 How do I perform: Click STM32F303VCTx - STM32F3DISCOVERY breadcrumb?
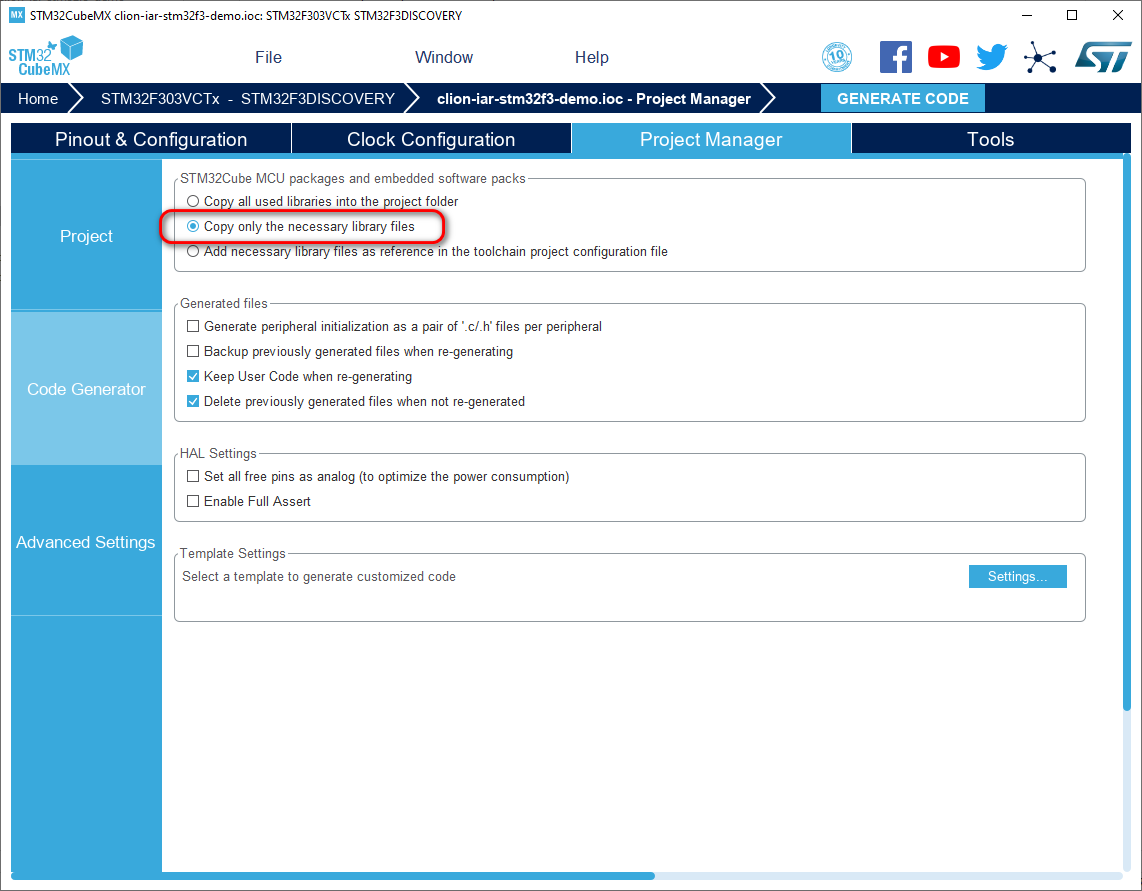248,98
